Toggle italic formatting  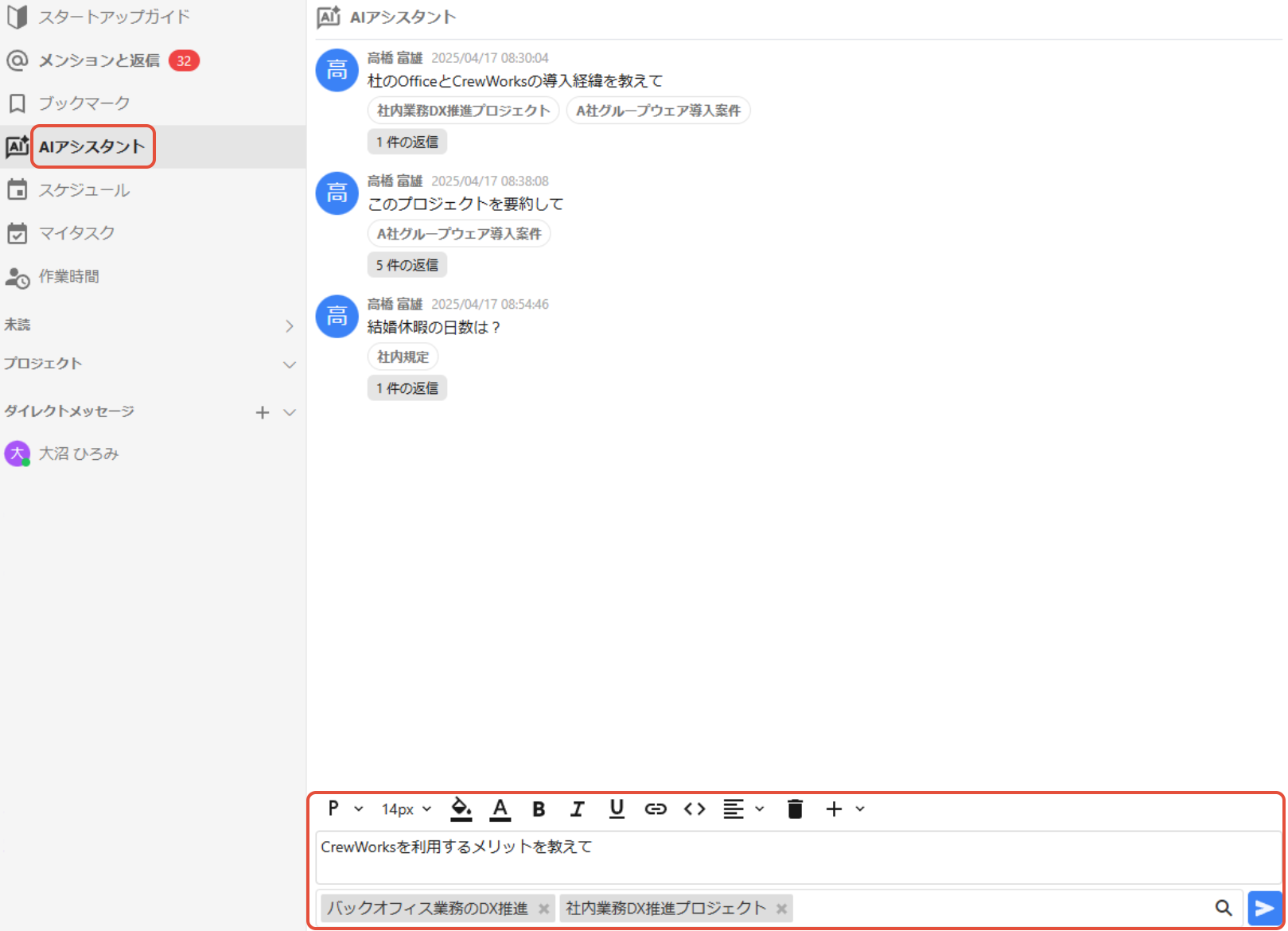[x=578, y=809]
